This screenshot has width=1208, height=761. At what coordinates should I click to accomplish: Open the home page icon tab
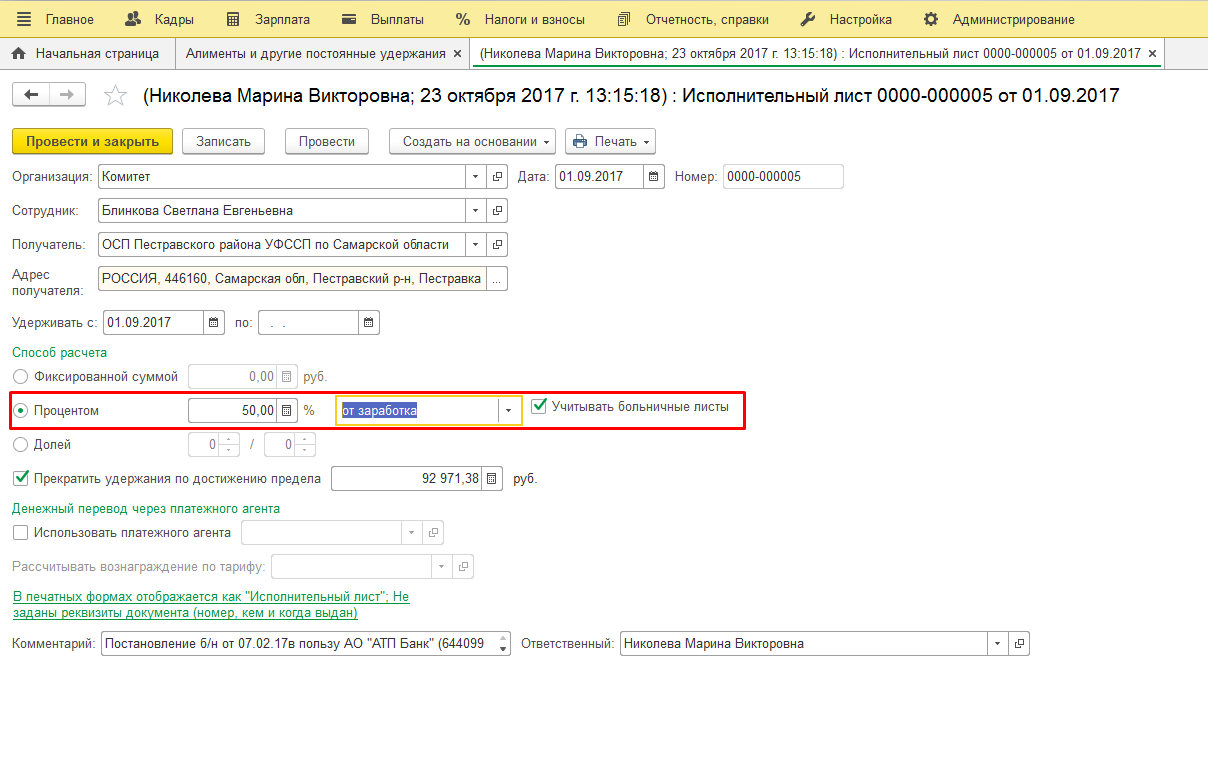coord(18,53)
